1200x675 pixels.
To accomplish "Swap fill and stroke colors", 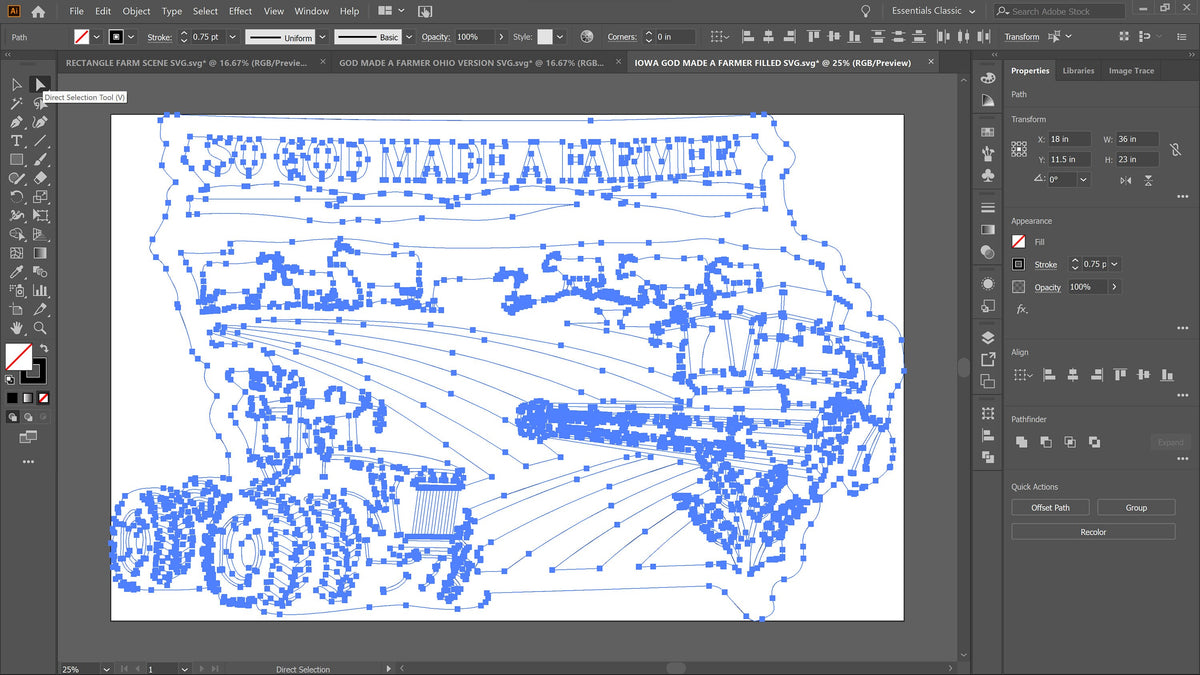I will coord(44,349).
